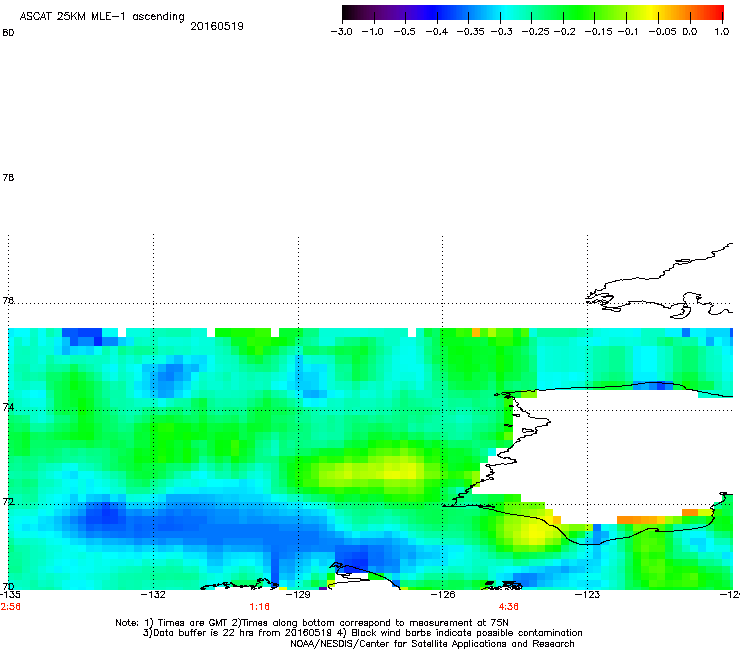
Task: Select the "-126" longitude axis label
Action: click(443, 594)
